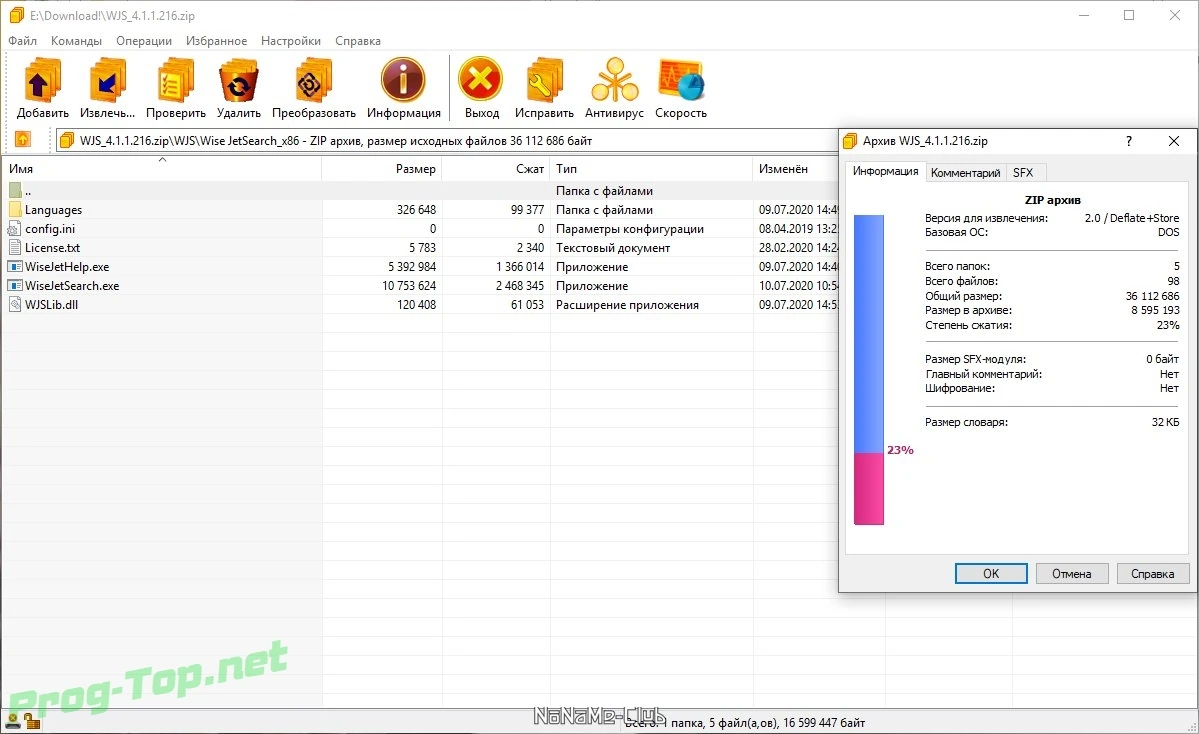Click the parent folder '..' icon

click(15, 190)
